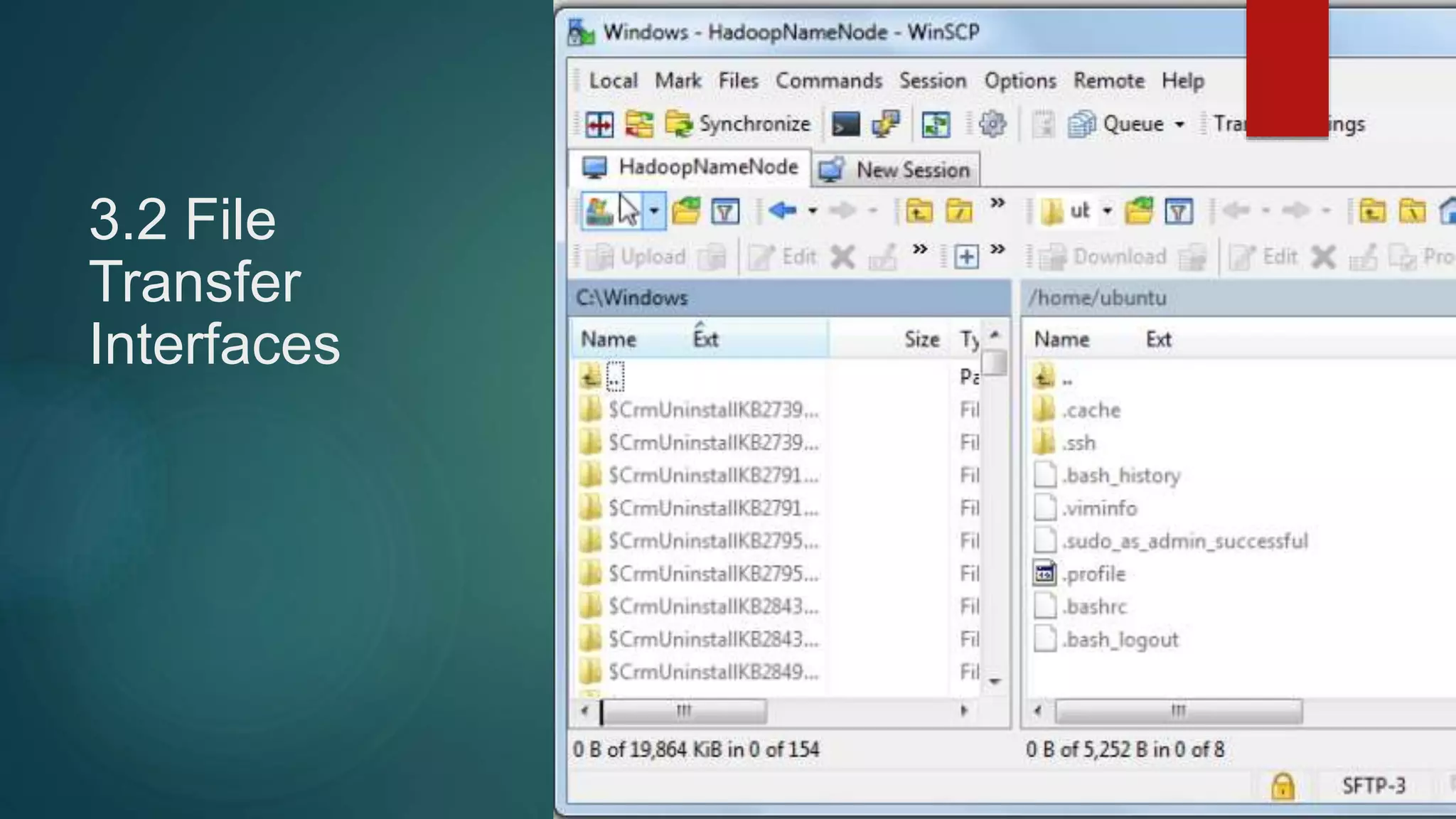Select the .sudo_as_admin_successful file
Viewport: 1456px width, 819px height.
coord(1170,541)
